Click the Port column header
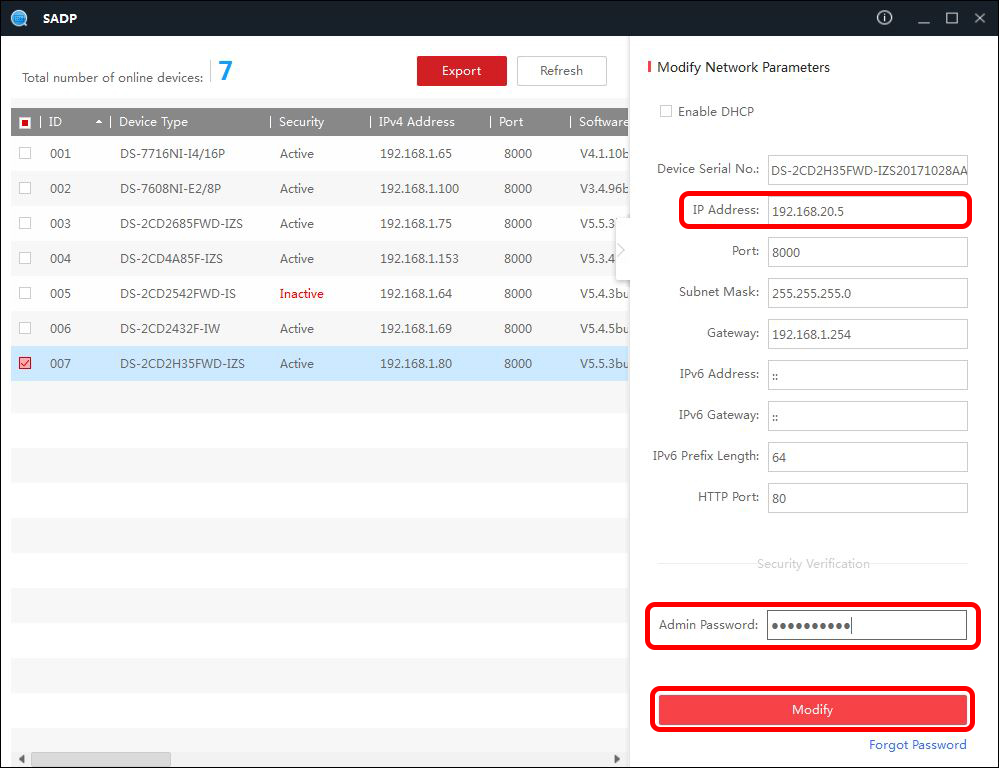 [511, 122]
